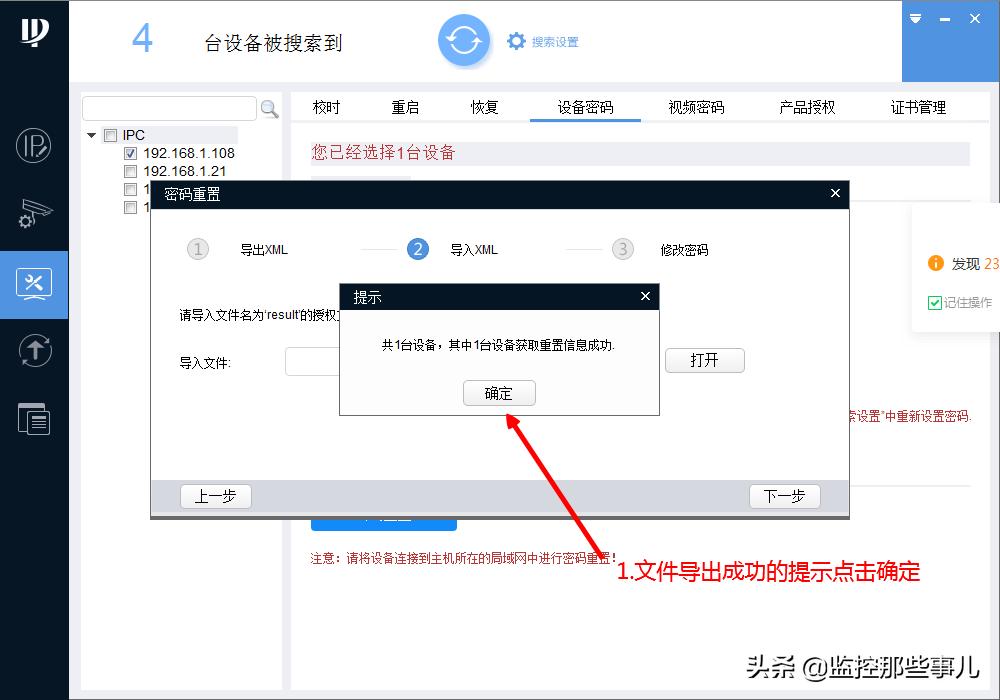Check the IPC group checkbox
The image size is (1000, 700).
pyautogui.click(x=112, y=134)
